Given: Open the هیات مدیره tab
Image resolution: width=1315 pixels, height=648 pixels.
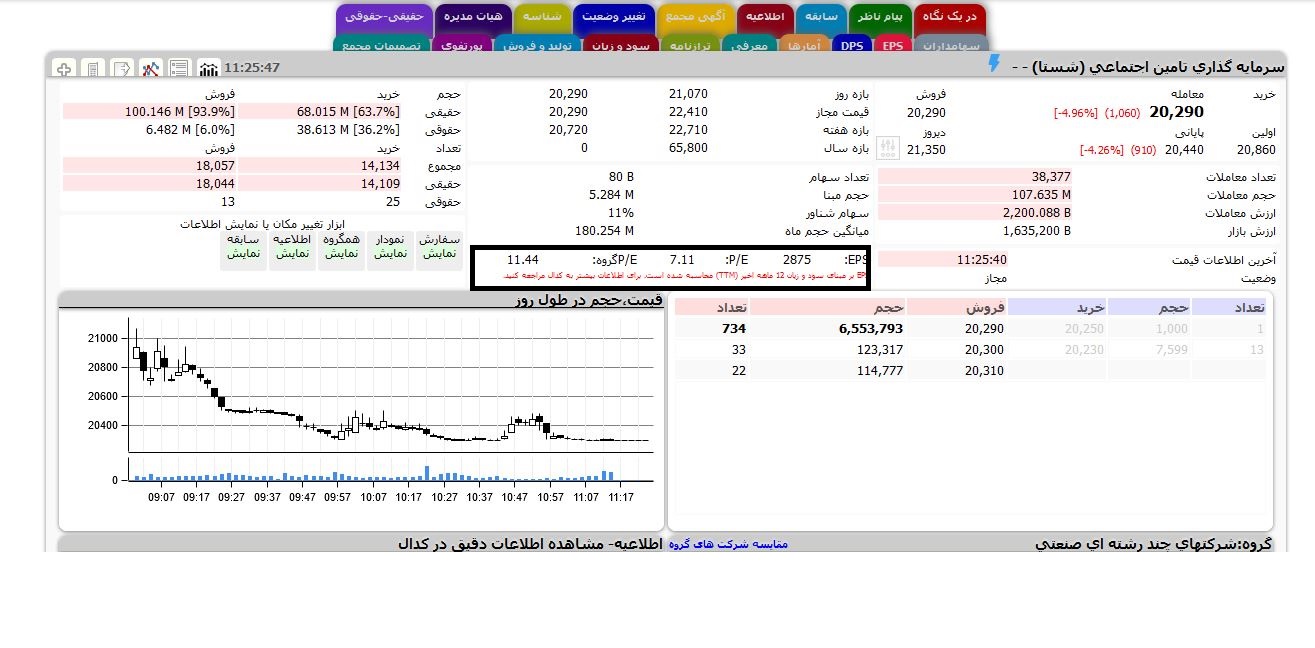Looking at the screenshot, I should click(x=474, y=17).
